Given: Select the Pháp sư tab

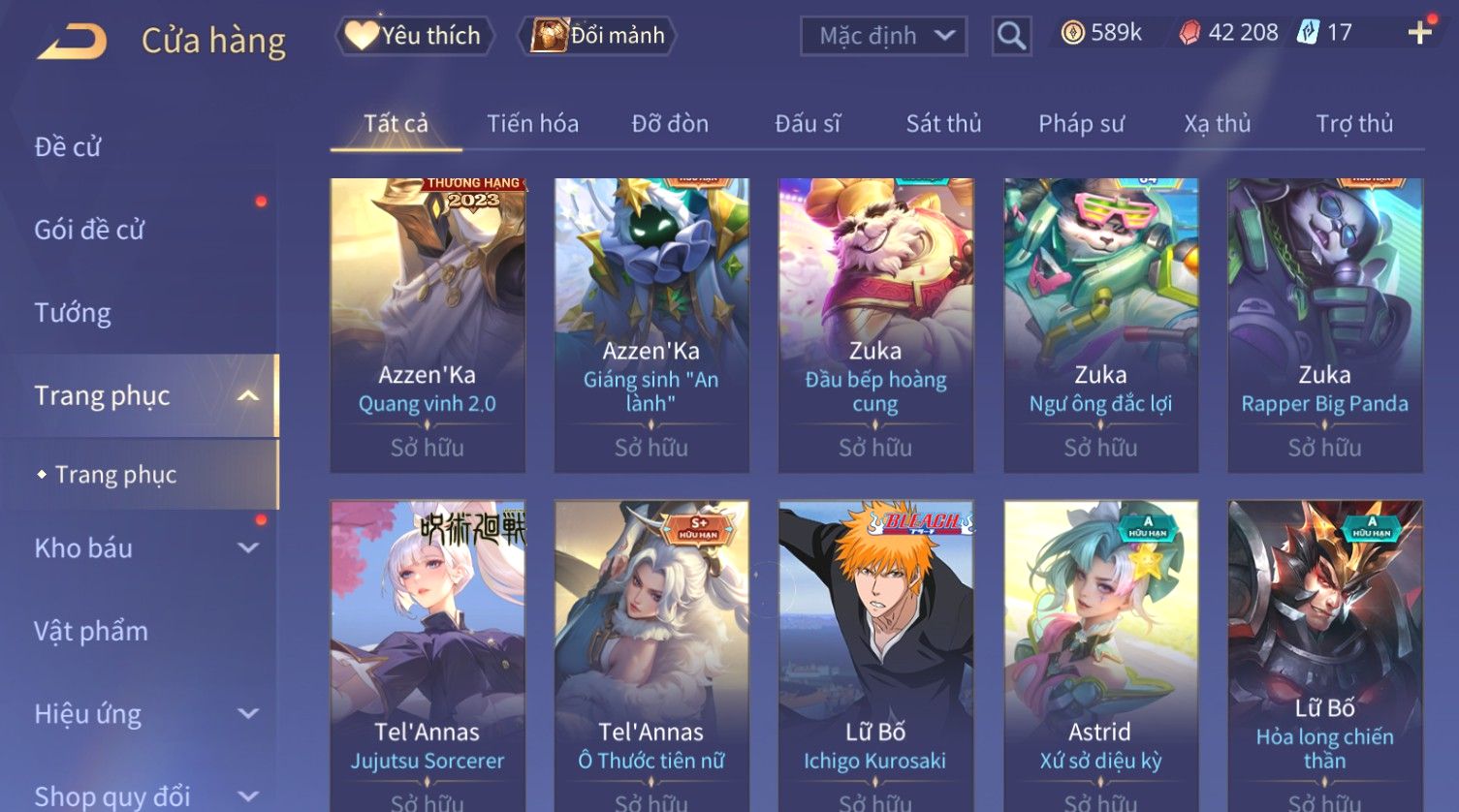Looking at the screenshot, I should pos(1081,124).
